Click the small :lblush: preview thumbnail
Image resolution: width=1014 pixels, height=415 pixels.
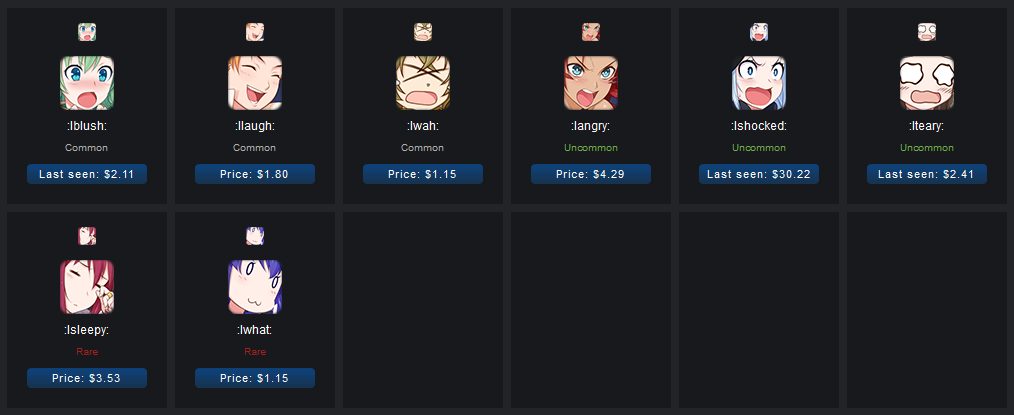(87, 32)
